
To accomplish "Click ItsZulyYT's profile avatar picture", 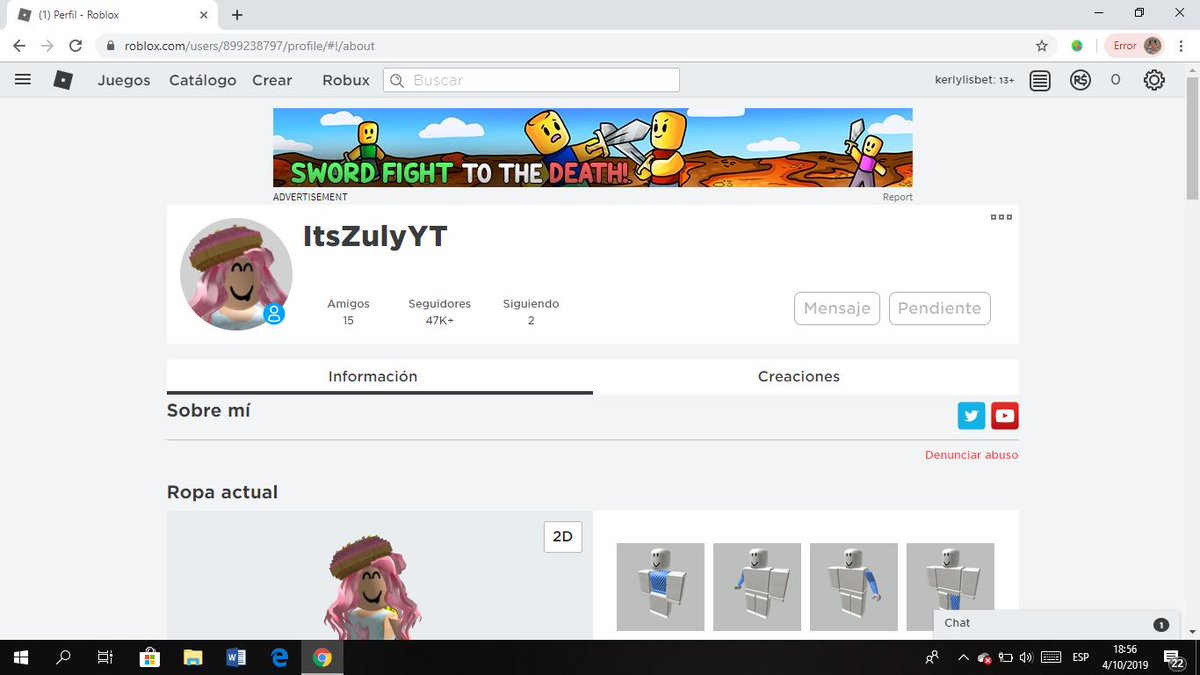I will (236, 274).
